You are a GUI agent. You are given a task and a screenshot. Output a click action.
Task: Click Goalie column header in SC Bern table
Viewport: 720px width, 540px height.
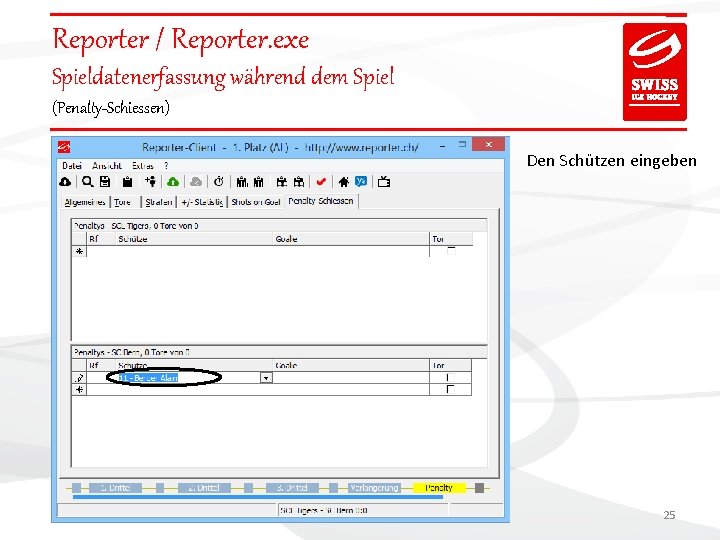click(x=351, y=366)
